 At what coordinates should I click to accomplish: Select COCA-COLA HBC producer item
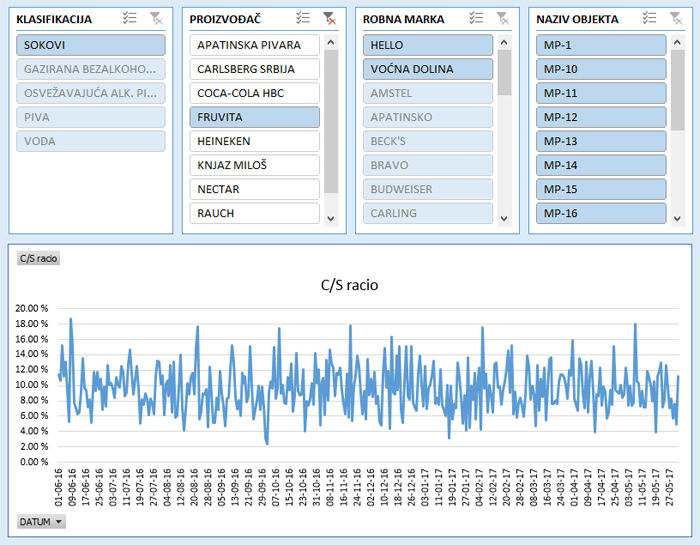(254, 93)
